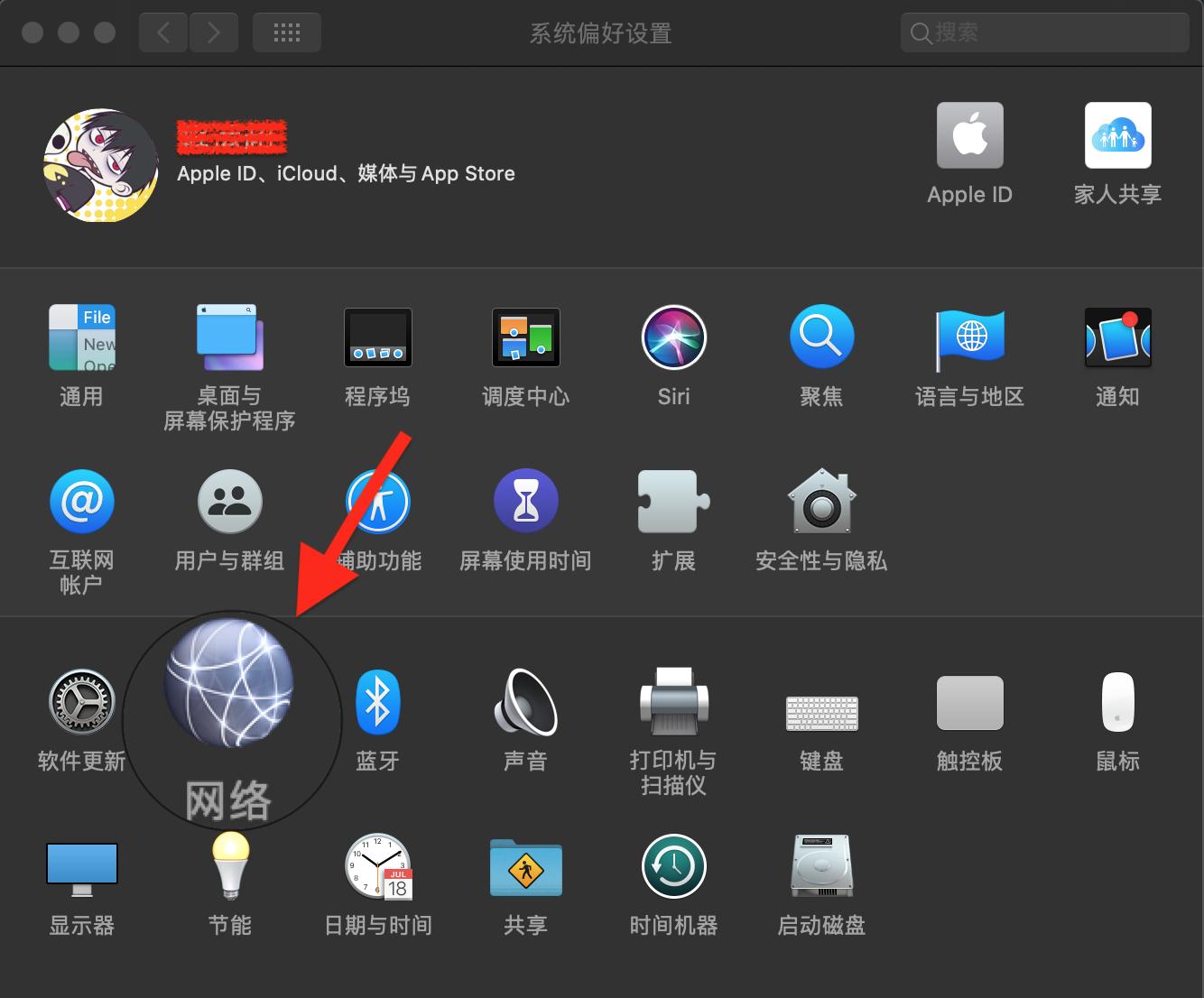The width and height of the screenshot is (1204, 998).
Task: Open 软件更新 settings
Action: [x=81, y=702]
